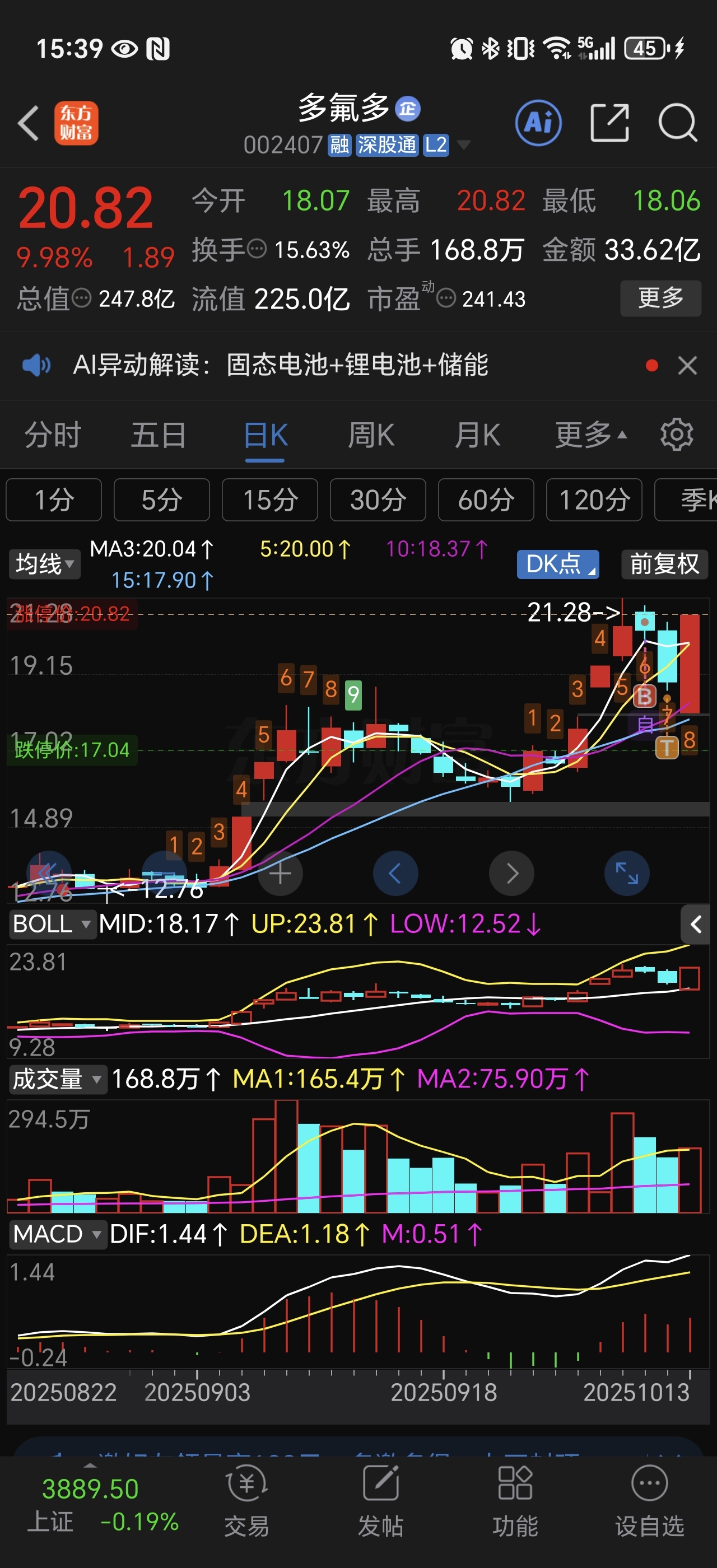Open the 均线 indicator dropdown
This screenshot has height=1568, width=717.
tap(44, 564)
